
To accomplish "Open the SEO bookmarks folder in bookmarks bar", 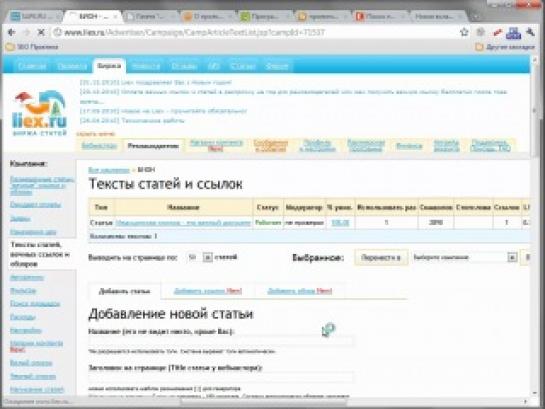I will pos(32,47).
